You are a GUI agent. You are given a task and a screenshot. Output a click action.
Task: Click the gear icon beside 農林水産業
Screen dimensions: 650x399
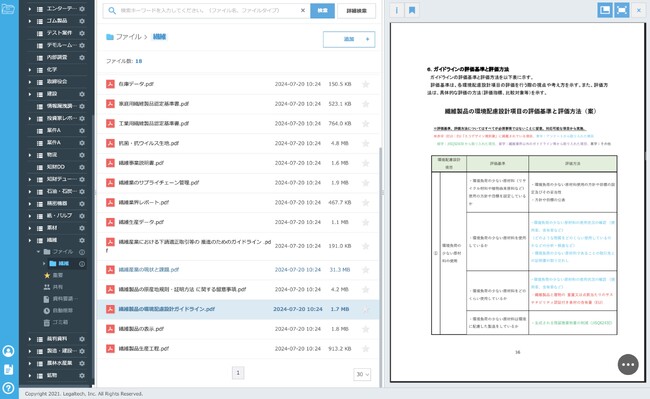pos(82,363)
